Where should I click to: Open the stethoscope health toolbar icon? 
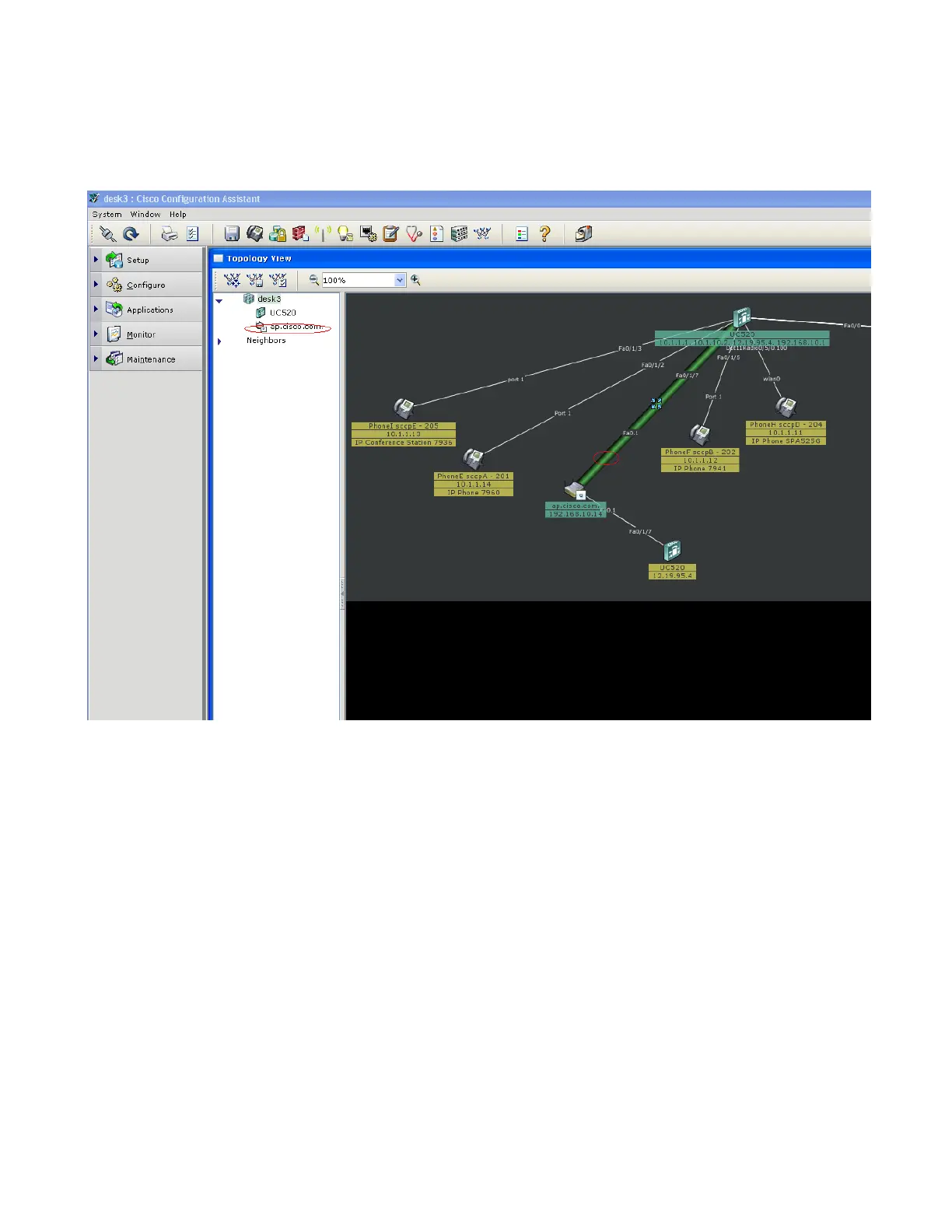(414, 233)
